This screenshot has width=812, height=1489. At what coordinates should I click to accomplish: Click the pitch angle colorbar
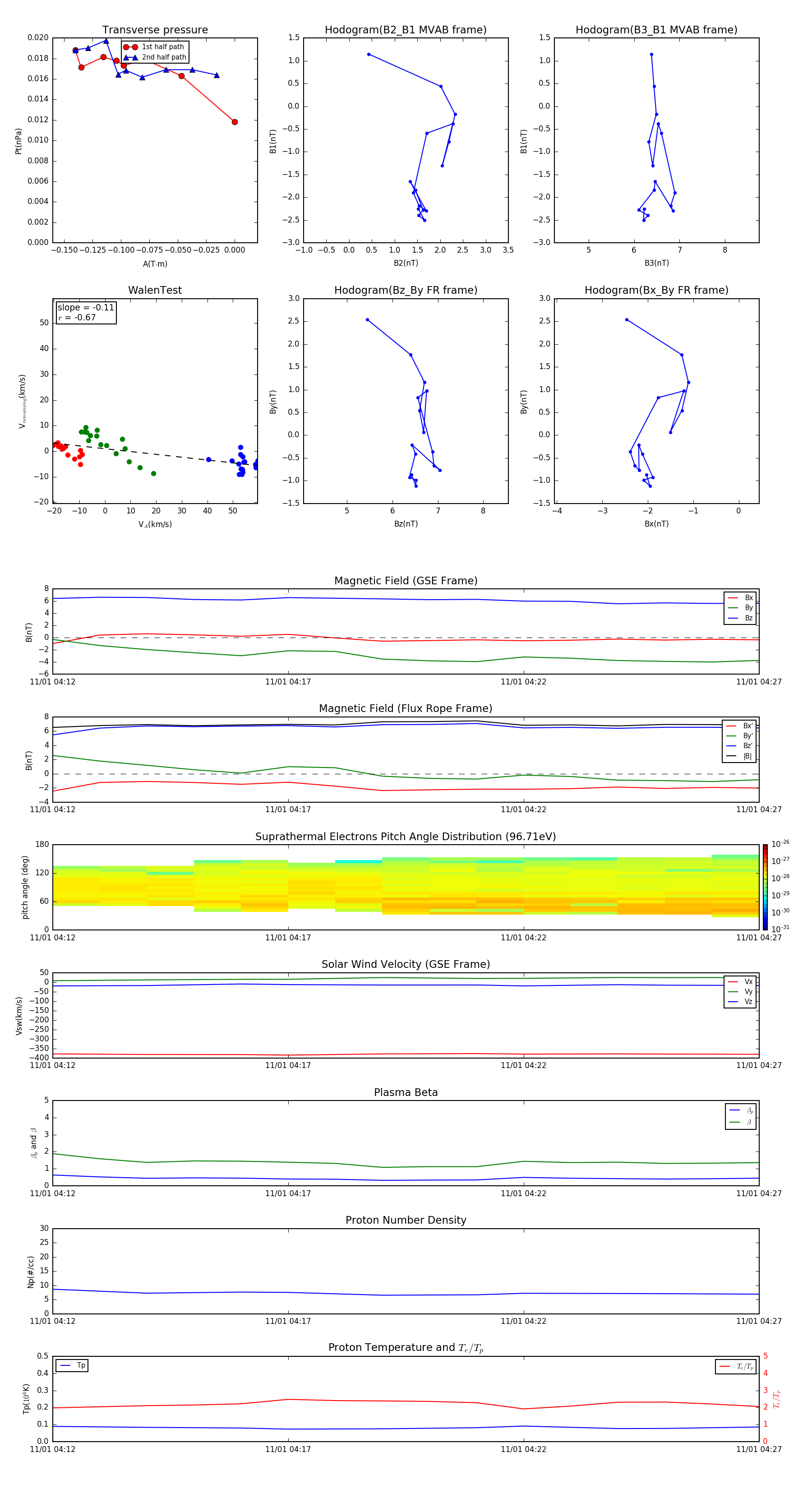[x=765, y=887]
